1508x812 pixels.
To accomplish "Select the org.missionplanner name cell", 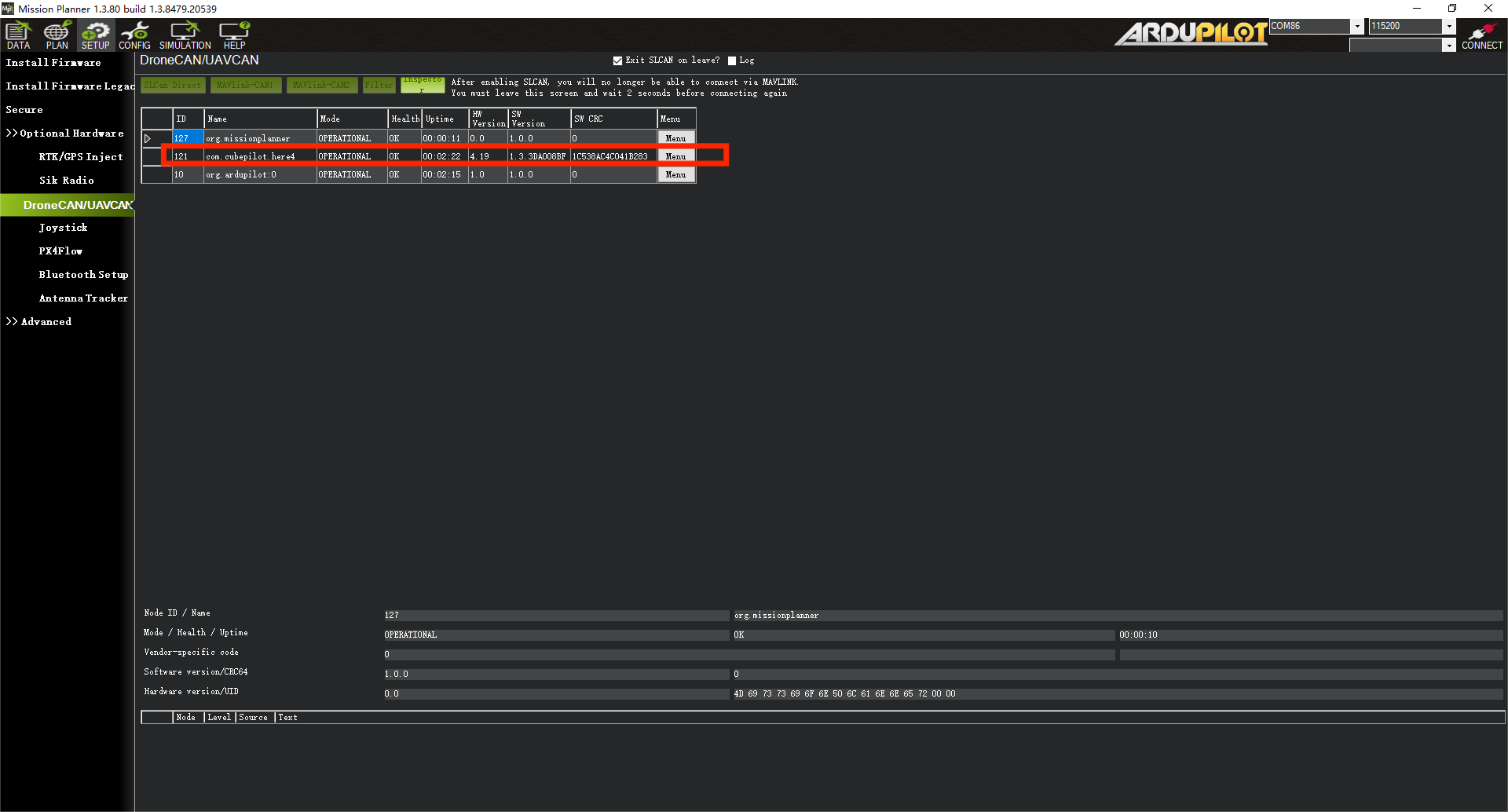I will tap(261, 138).
